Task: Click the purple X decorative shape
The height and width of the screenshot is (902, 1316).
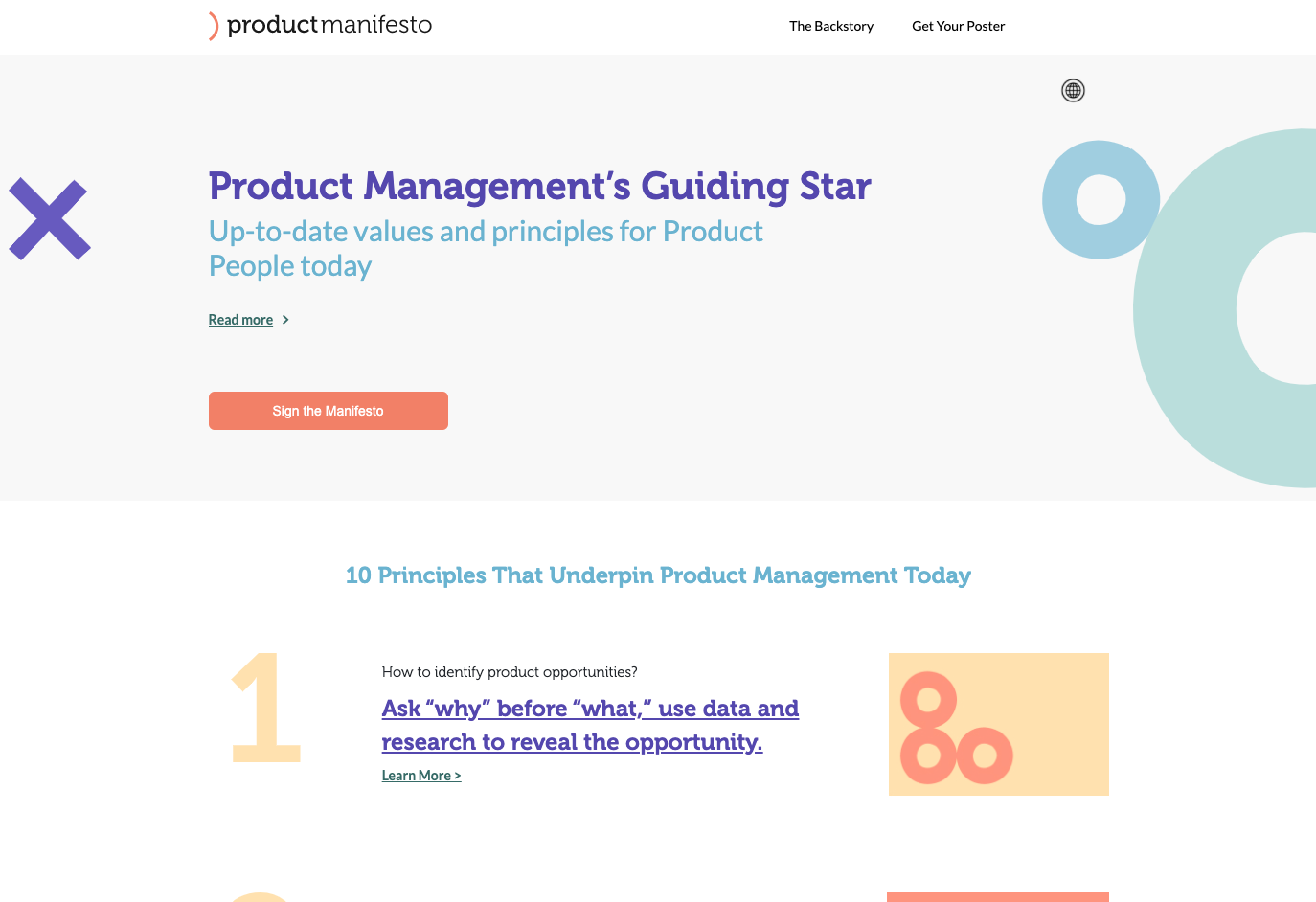Action: click(x=50, y=219)
